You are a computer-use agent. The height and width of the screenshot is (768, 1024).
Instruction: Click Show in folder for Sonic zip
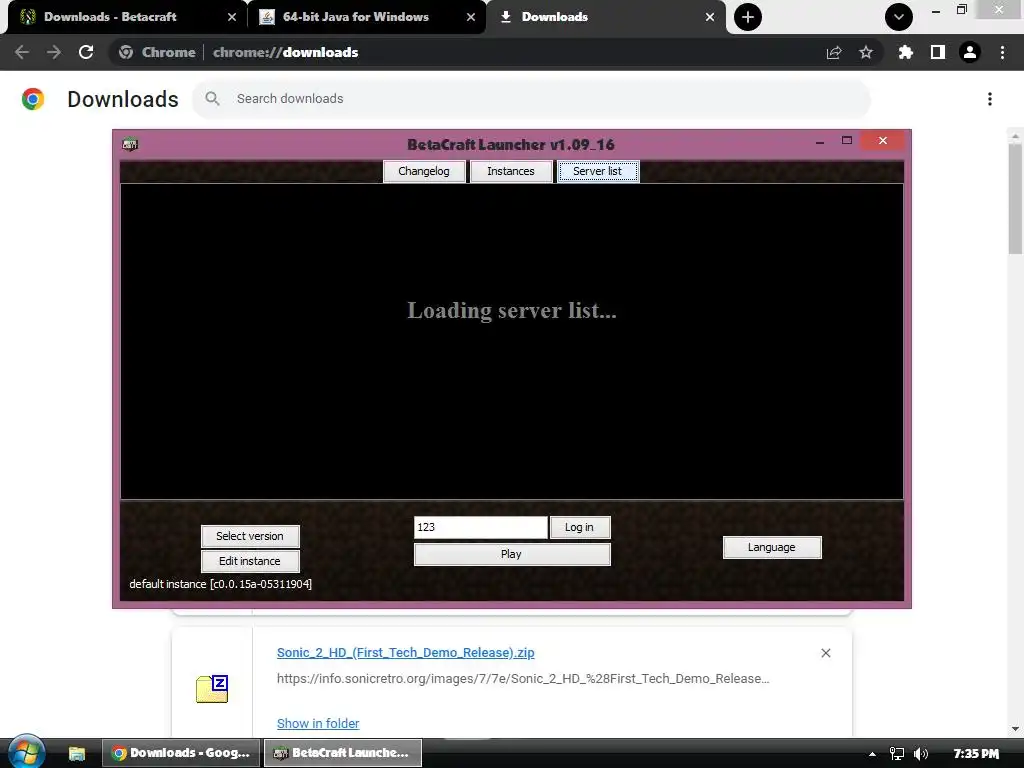pos(318,723)
